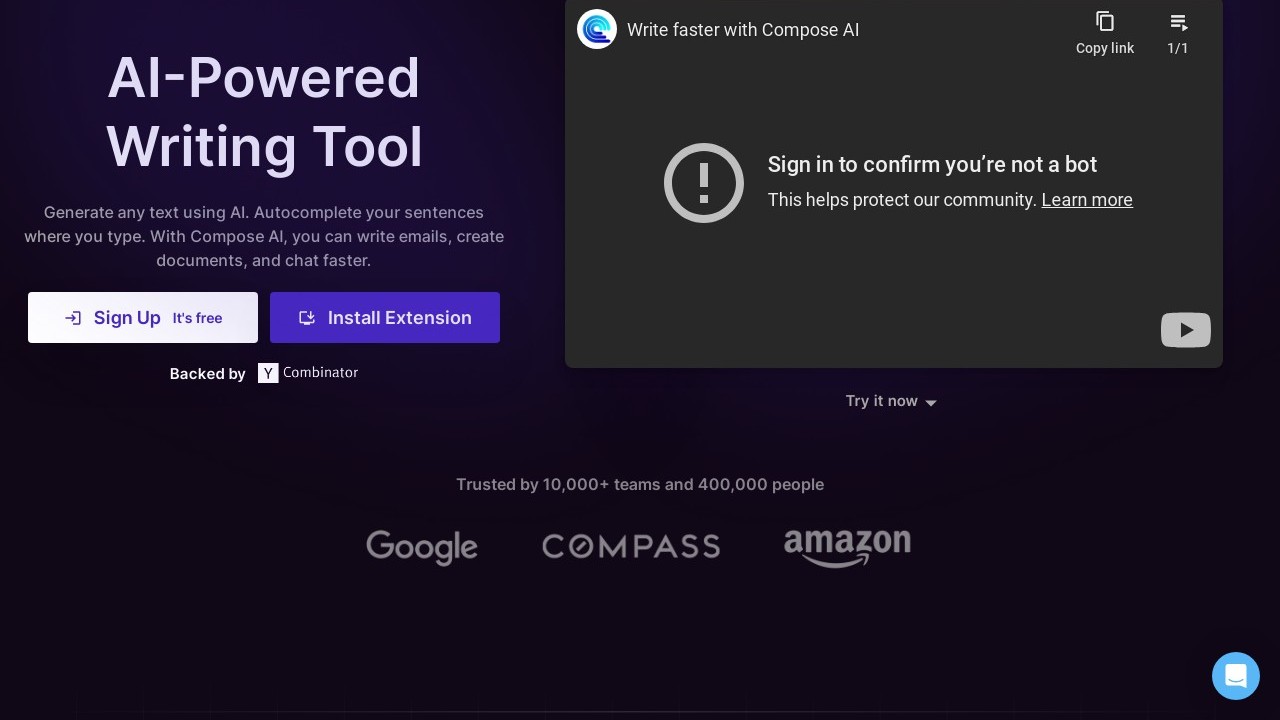Click the Sign in to confirm message
The height and width of the screenshot is (720, 1280).
tap(932, 165)
